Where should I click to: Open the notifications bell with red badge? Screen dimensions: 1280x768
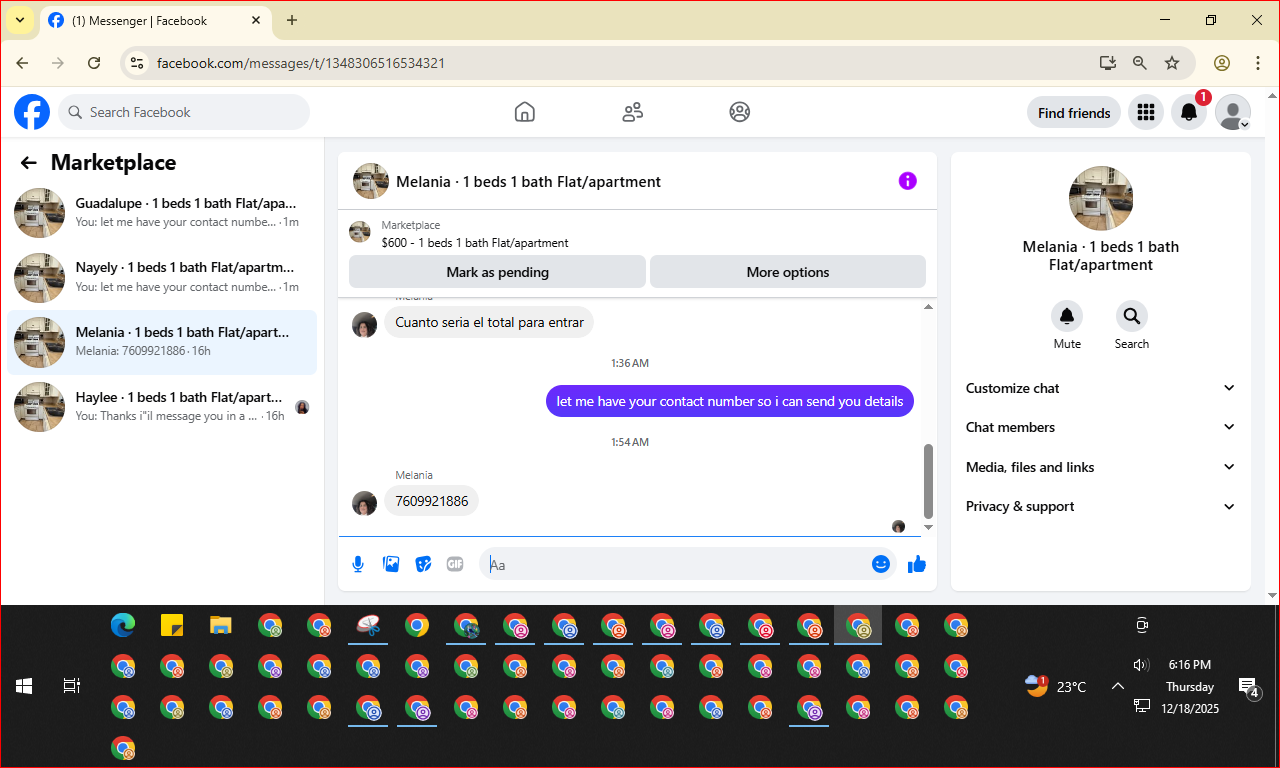tap(1189, 113)
